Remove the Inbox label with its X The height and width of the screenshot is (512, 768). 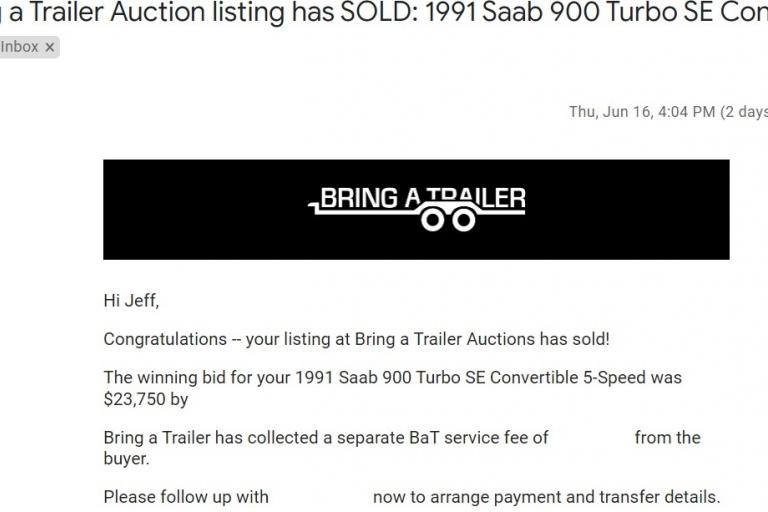49,48
